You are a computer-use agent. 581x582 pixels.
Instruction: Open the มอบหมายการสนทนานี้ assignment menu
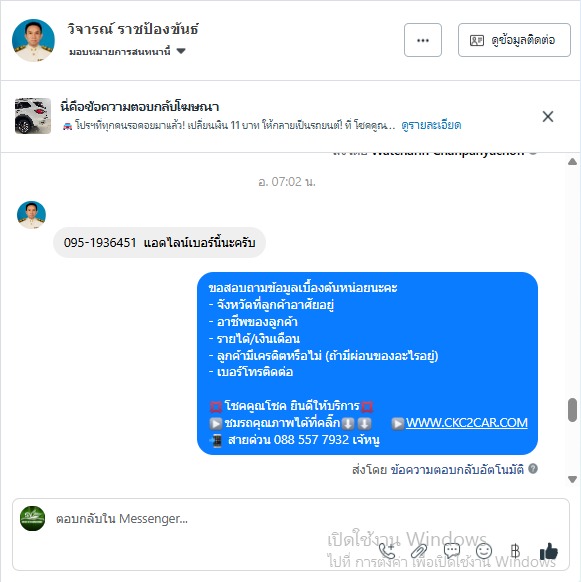(x=127, y=51)
